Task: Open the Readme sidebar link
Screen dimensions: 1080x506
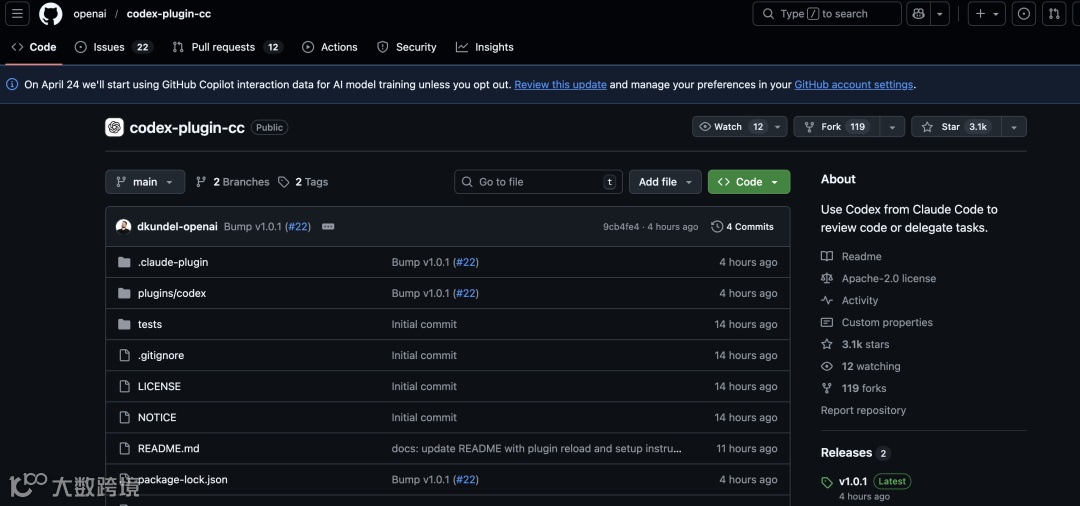Action: pyautogui.click(x=851, y=256)
